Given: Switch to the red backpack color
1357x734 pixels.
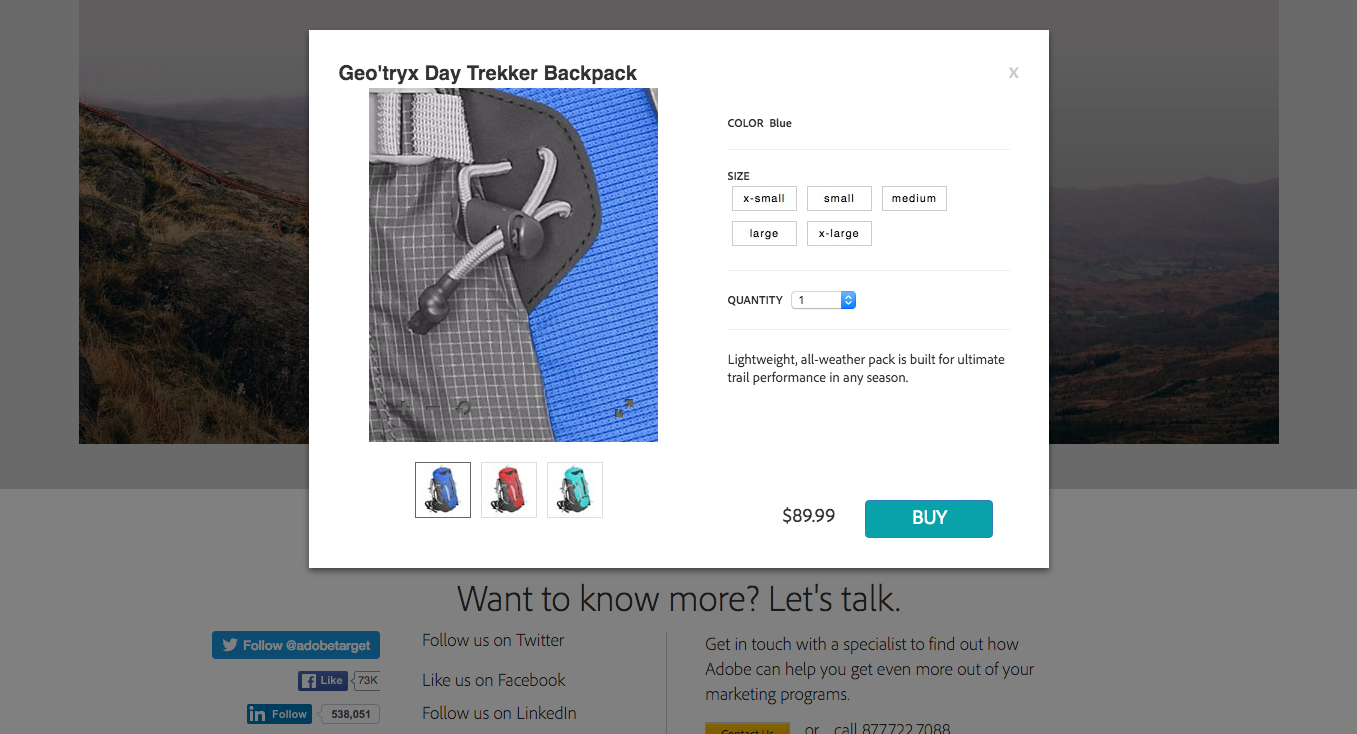Looking at the screenshot, I should click(x=509, y=490).
